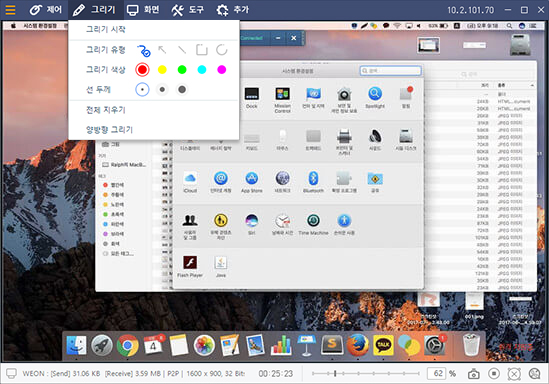Select the thinnest line thickness
Screen dimensions: 549x384
(142, 90)
